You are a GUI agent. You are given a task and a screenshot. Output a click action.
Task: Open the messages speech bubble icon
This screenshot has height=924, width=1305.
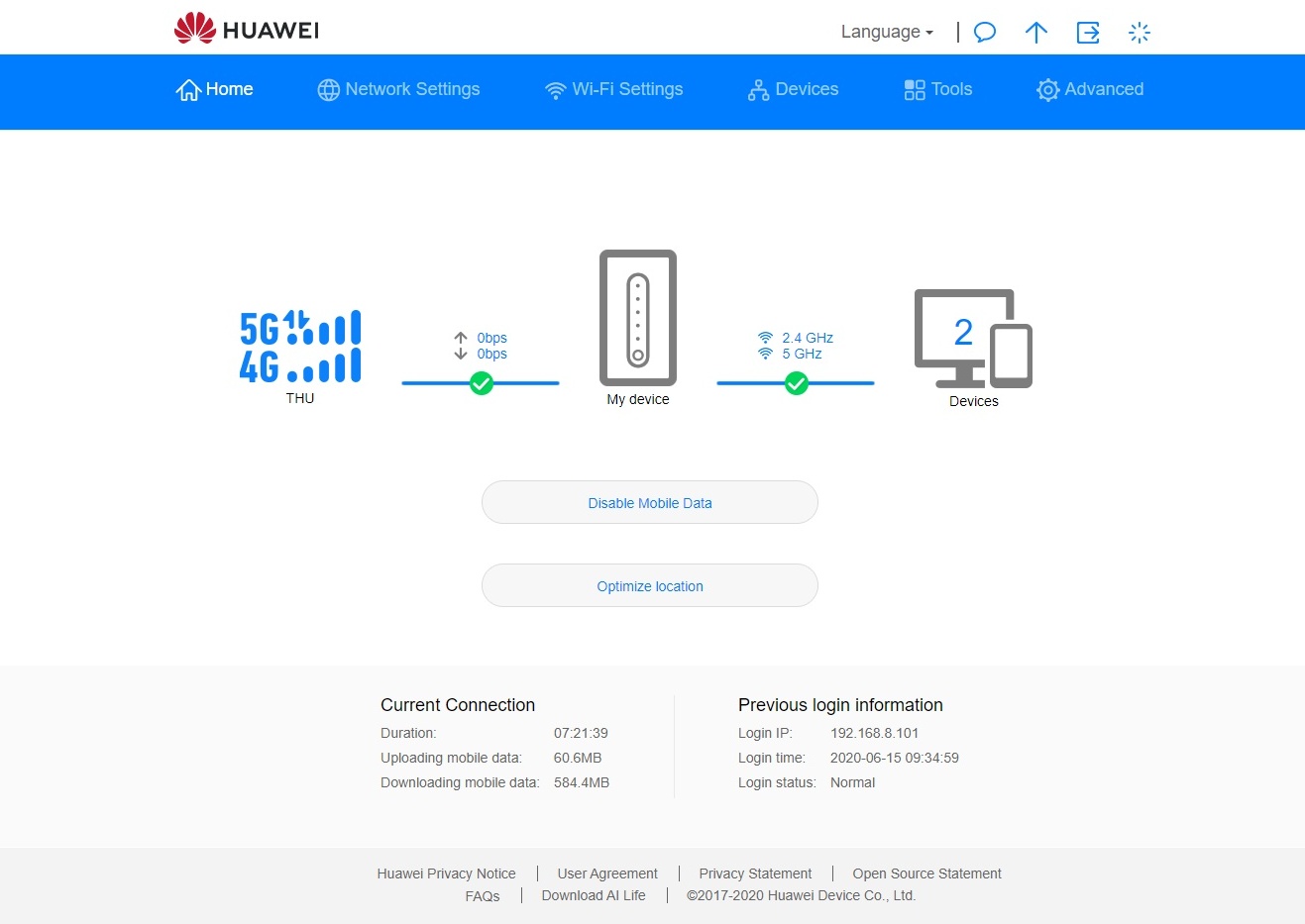[x=985, y=32]
